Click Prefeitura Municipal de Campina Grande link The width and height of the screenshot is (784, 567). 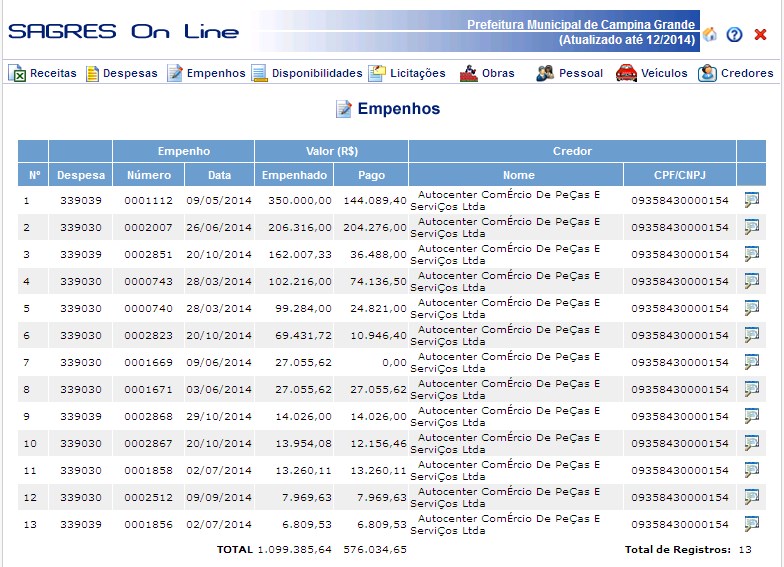581,24
